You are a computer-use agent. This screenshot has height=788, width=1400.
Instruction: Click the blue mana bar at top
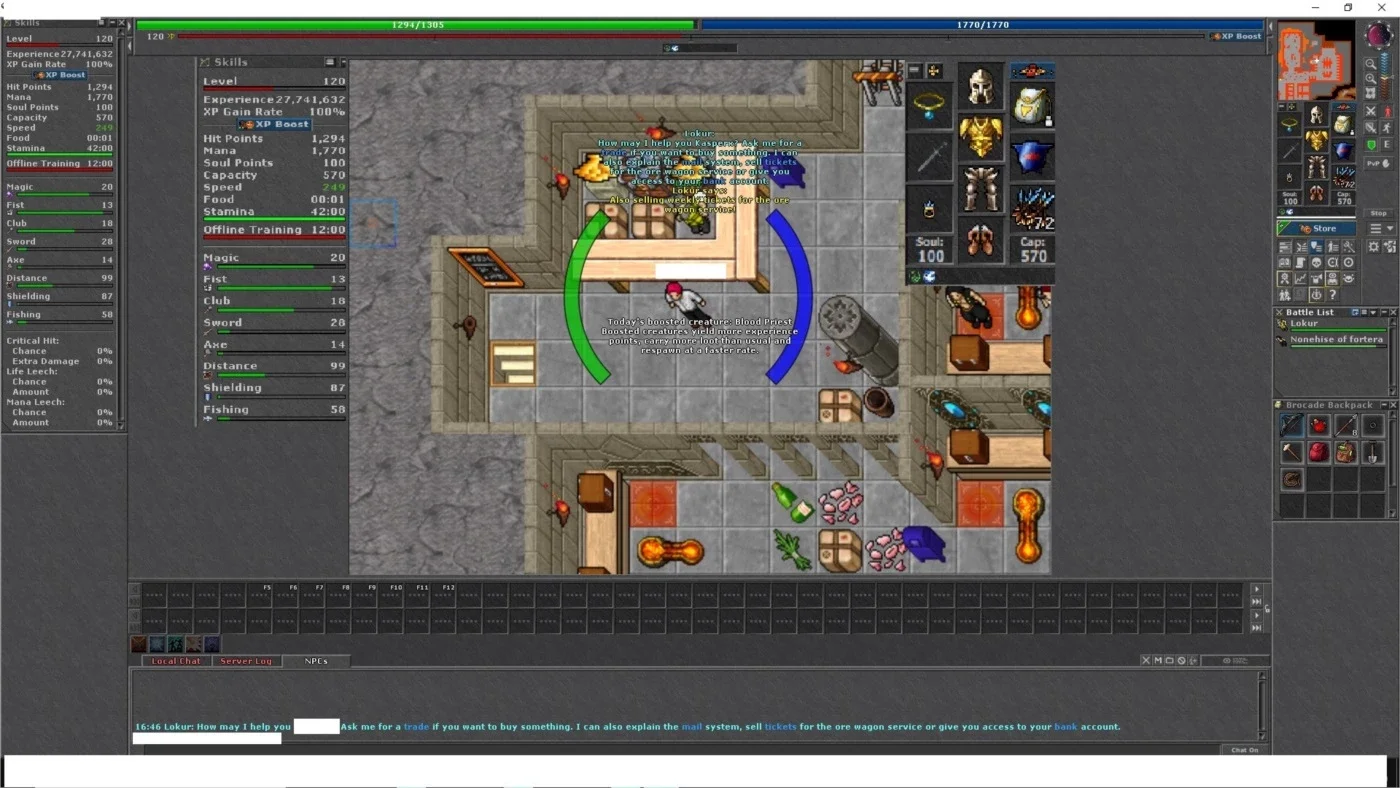click(x=982, y=24)
